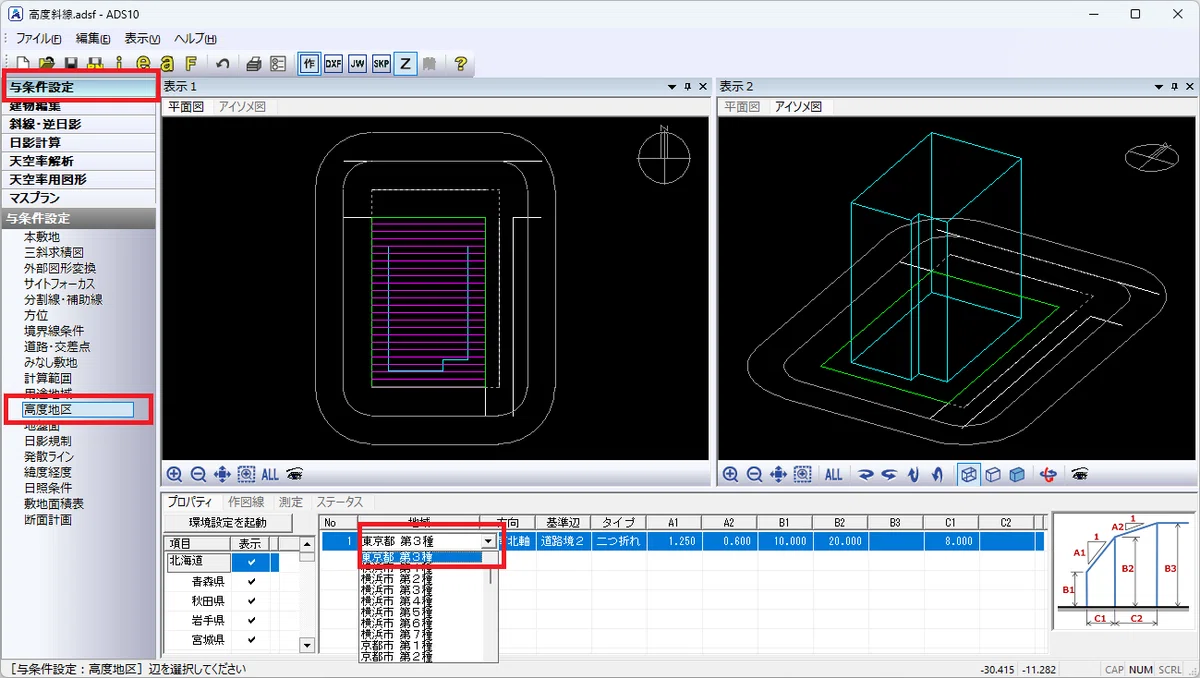Zoom out using 表示1 magnifier minus icon

[198, 475]
